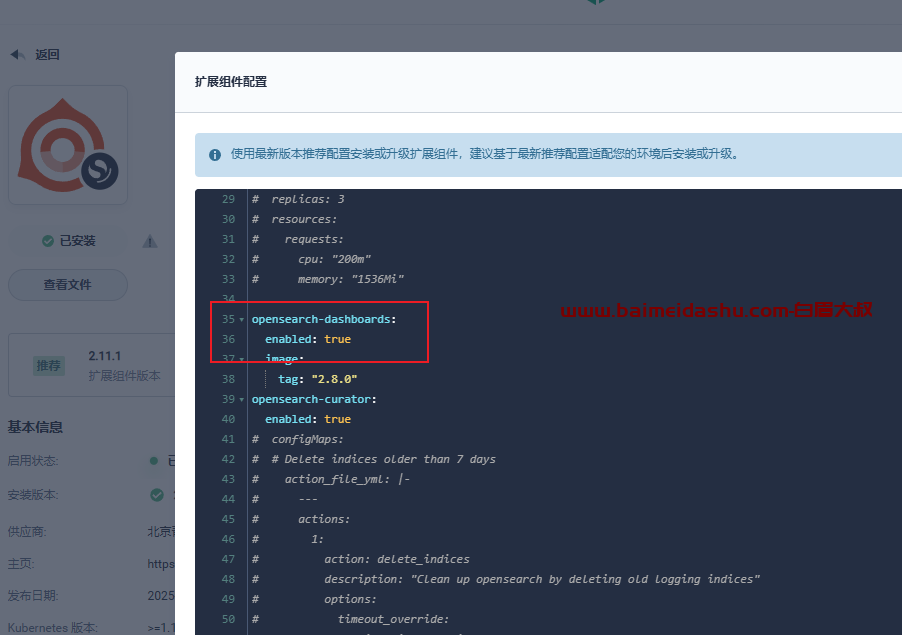Click the 供应商 label
This screenshot has width=902, height=635.
tap(26, 531)
